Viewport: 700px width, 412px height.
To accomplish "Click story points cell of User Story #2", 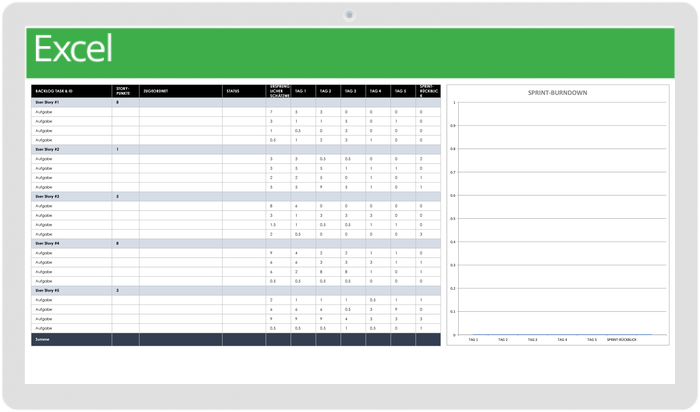I will coord(125,150).
